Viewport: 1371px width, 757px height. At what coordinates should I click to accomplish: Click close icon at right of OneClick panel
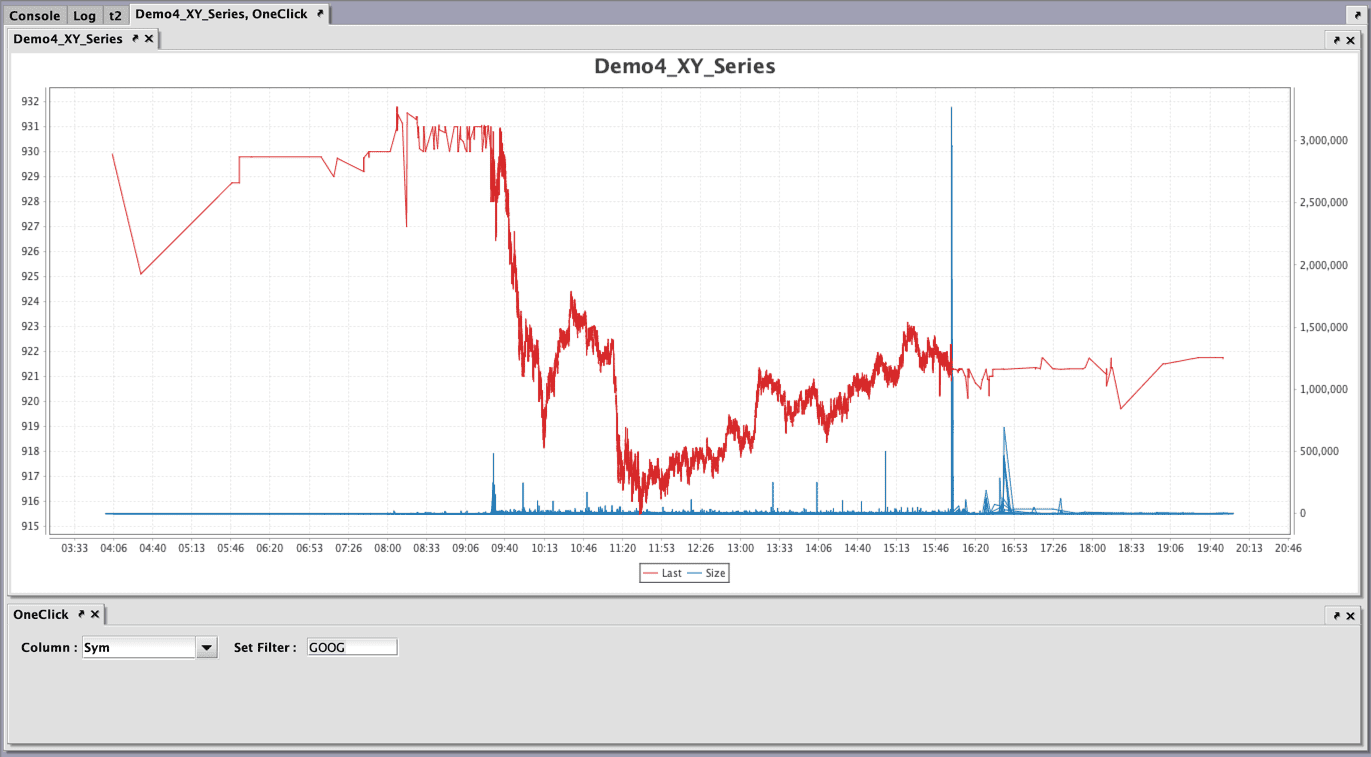[1350, 616]
